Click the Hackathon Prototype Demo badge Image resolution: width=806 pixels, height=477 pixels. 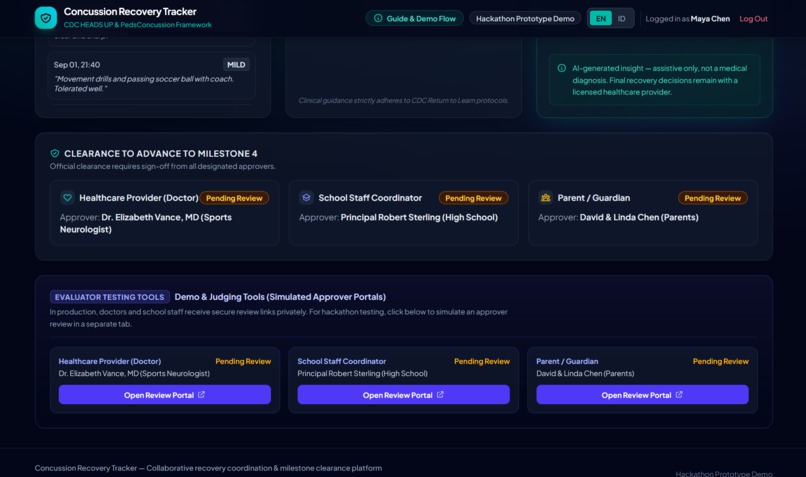pyautogui.click(x=525, y=19)
